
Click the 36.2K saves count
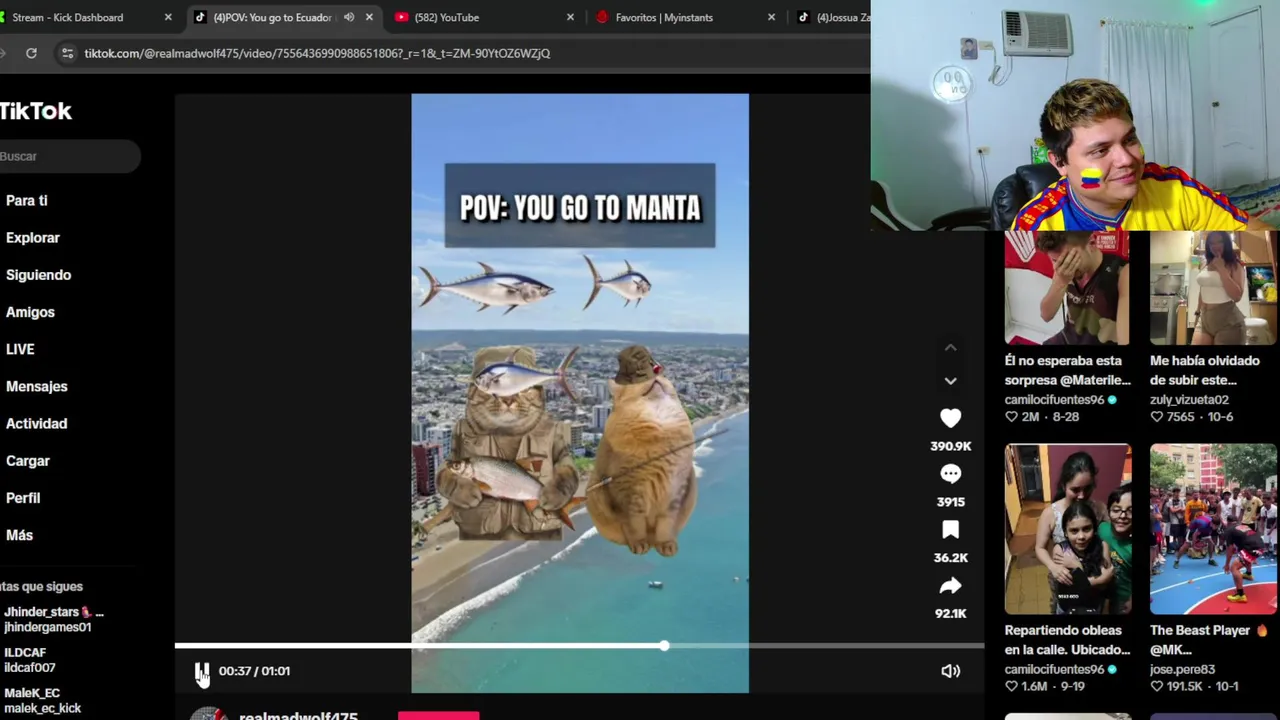coord(950,558)
